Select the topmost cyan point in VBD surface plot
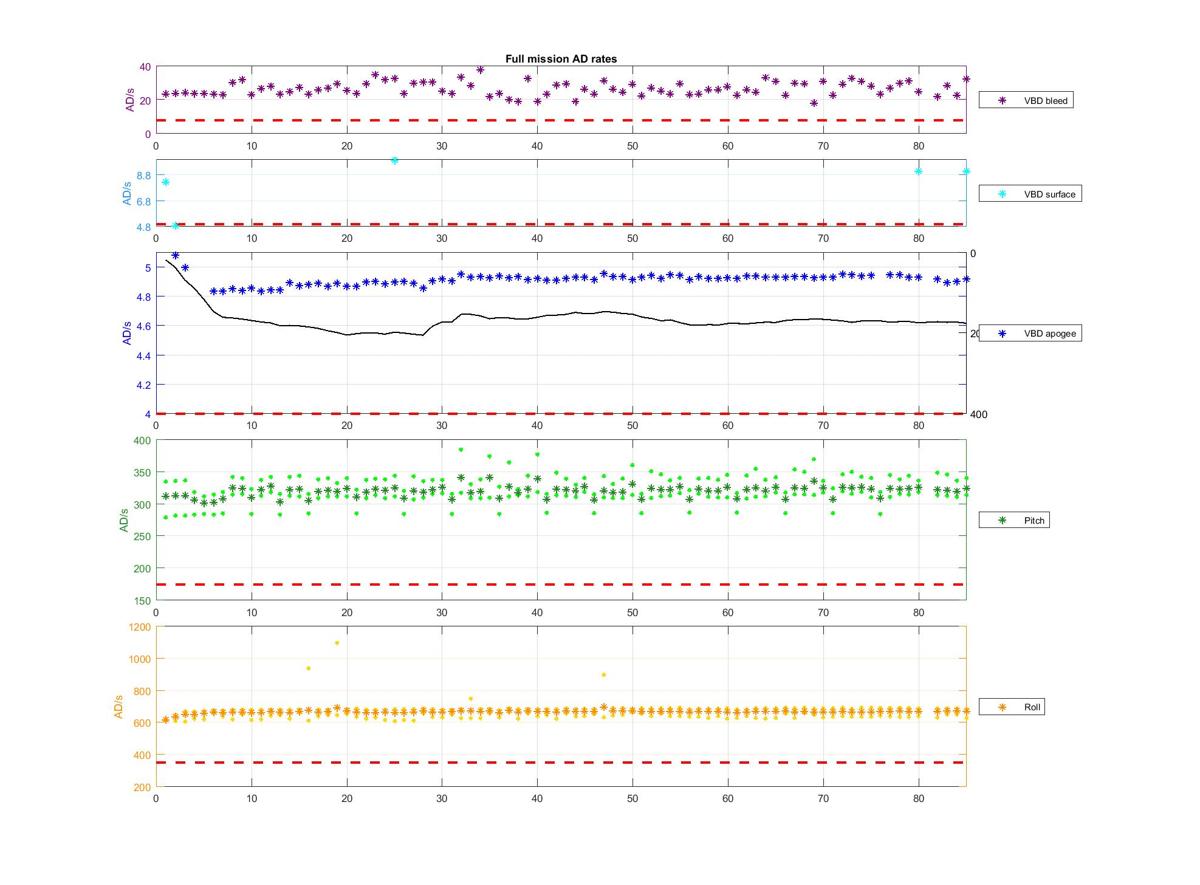 click(x=395, y=160)
